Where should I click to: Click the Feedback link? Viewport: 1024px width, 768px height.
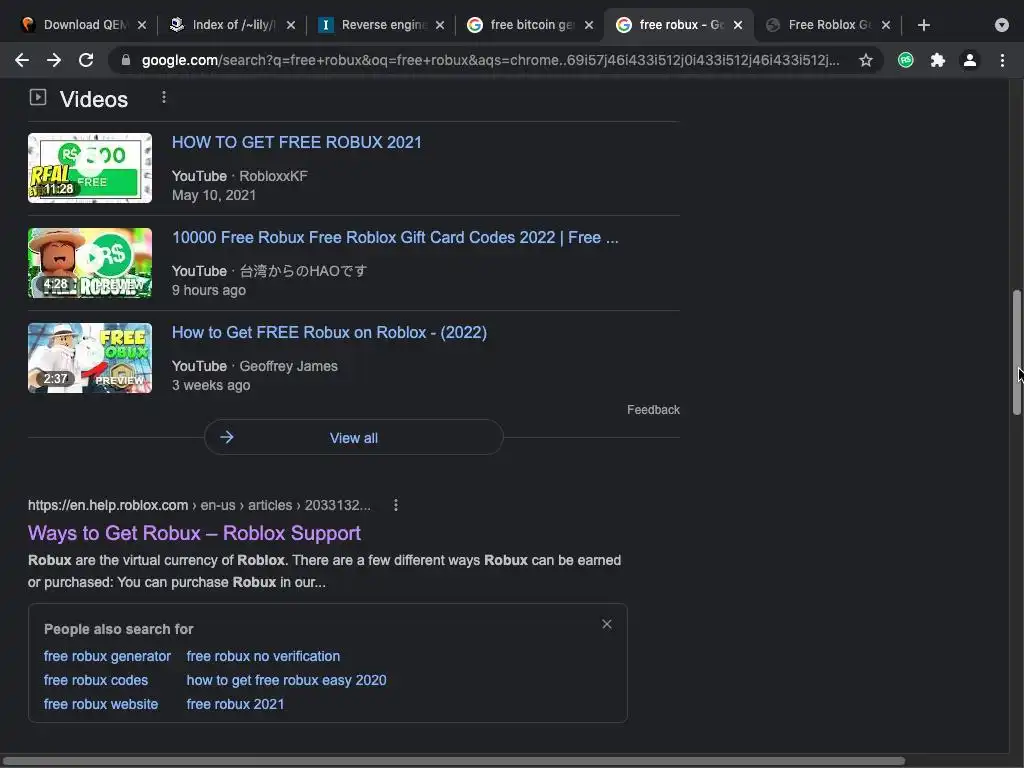coord(653,409)
